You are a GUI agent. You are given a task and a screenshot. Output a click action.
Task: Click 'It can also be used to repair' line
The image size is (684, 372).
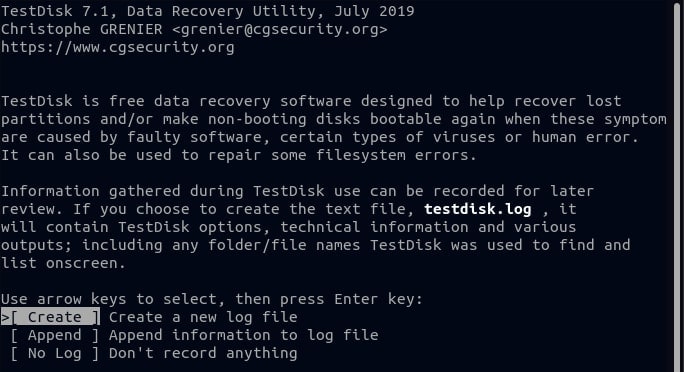tap(131, 155)
